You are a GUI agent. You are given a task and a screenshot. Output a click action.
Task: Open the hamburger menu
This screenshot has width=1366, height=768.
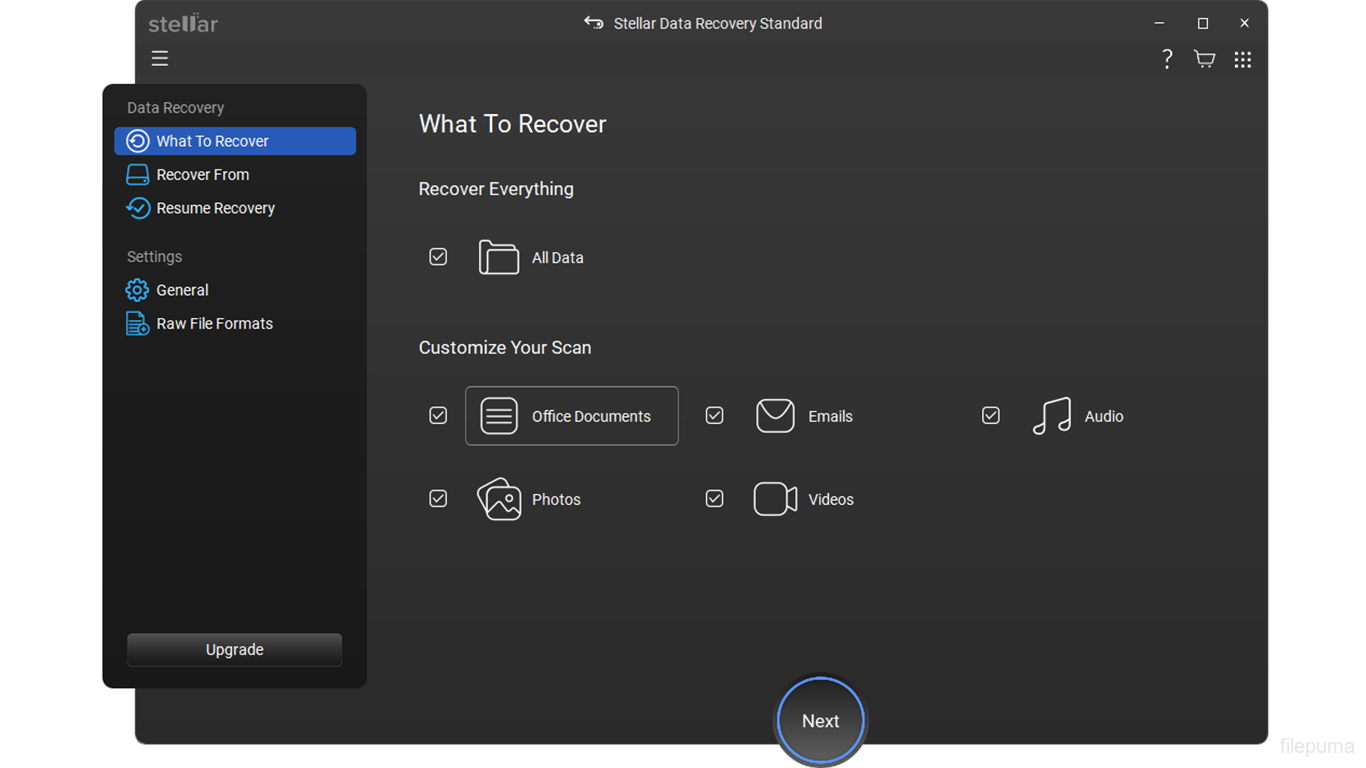point(160,59)
